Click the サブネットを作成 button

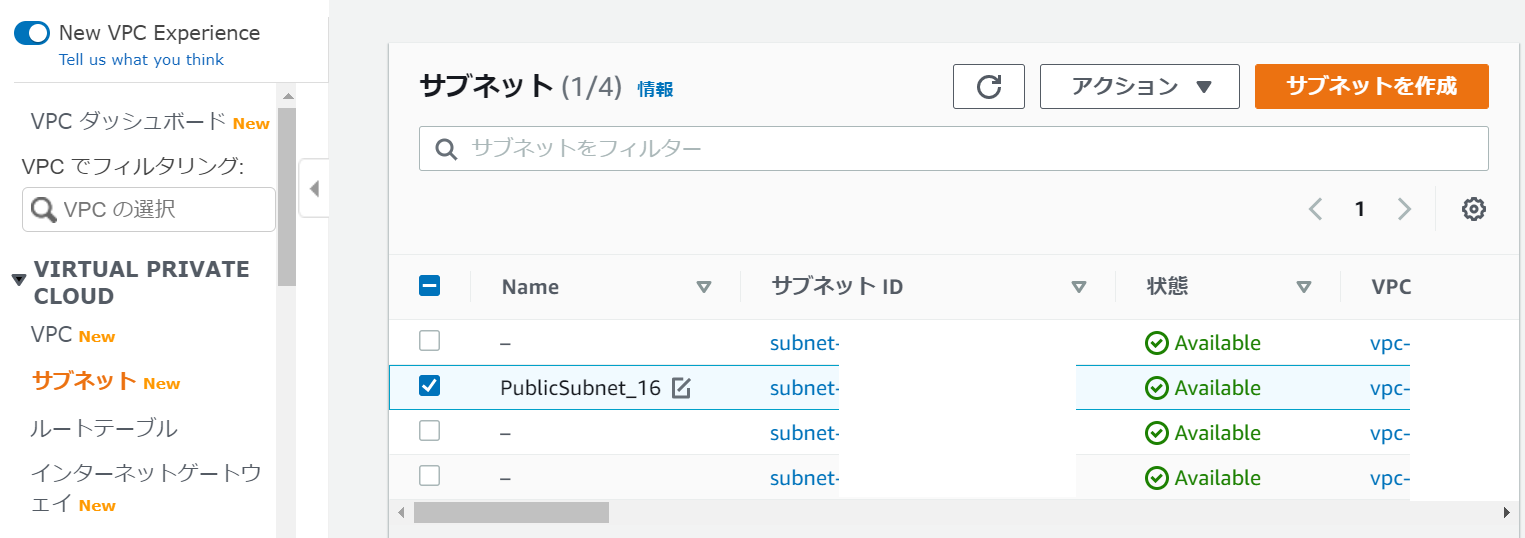click(1372, 87)
